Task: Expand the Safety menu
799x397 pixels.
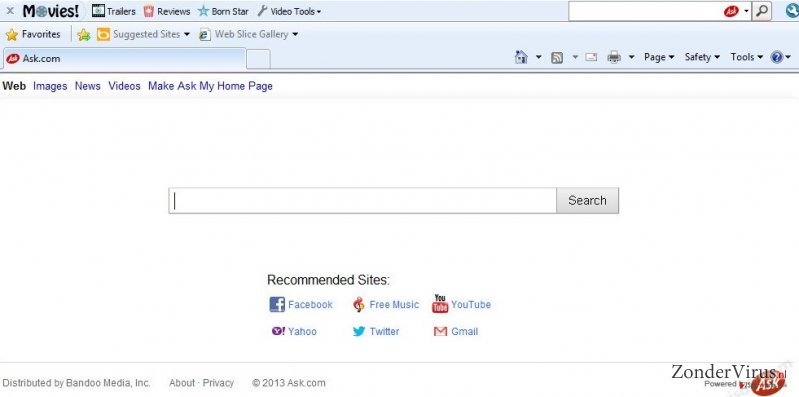Action: pos(702,57)
